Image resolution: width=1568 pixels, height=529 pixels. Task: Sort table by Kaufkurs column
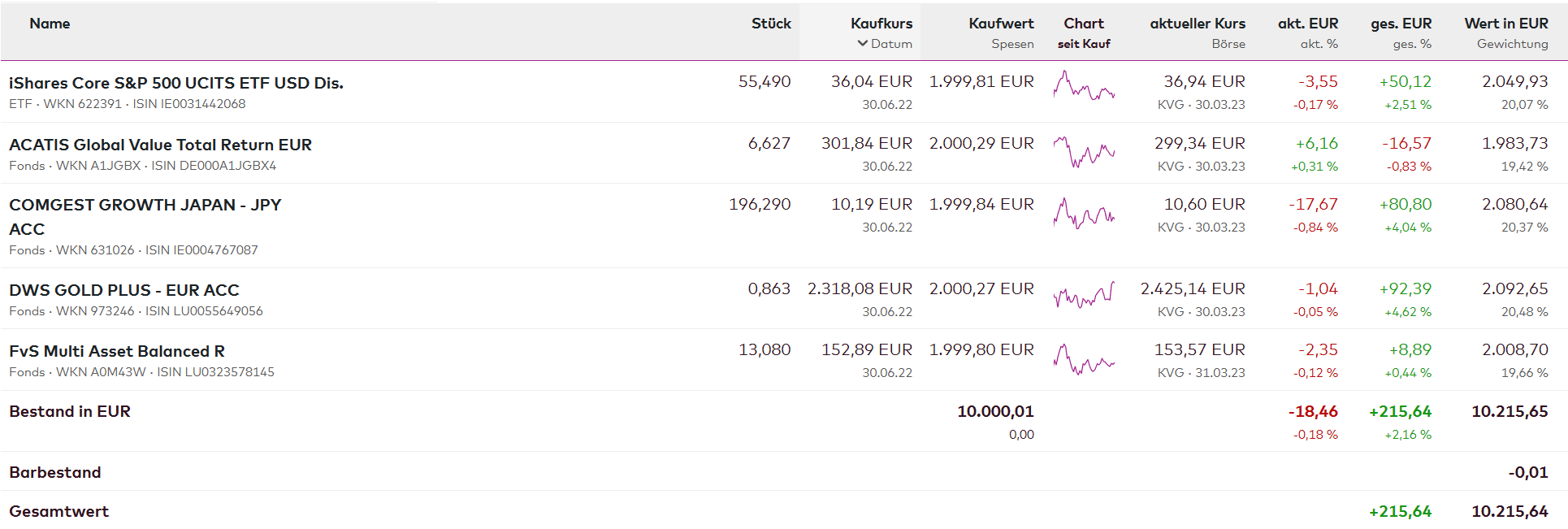[x=881, y=24]
